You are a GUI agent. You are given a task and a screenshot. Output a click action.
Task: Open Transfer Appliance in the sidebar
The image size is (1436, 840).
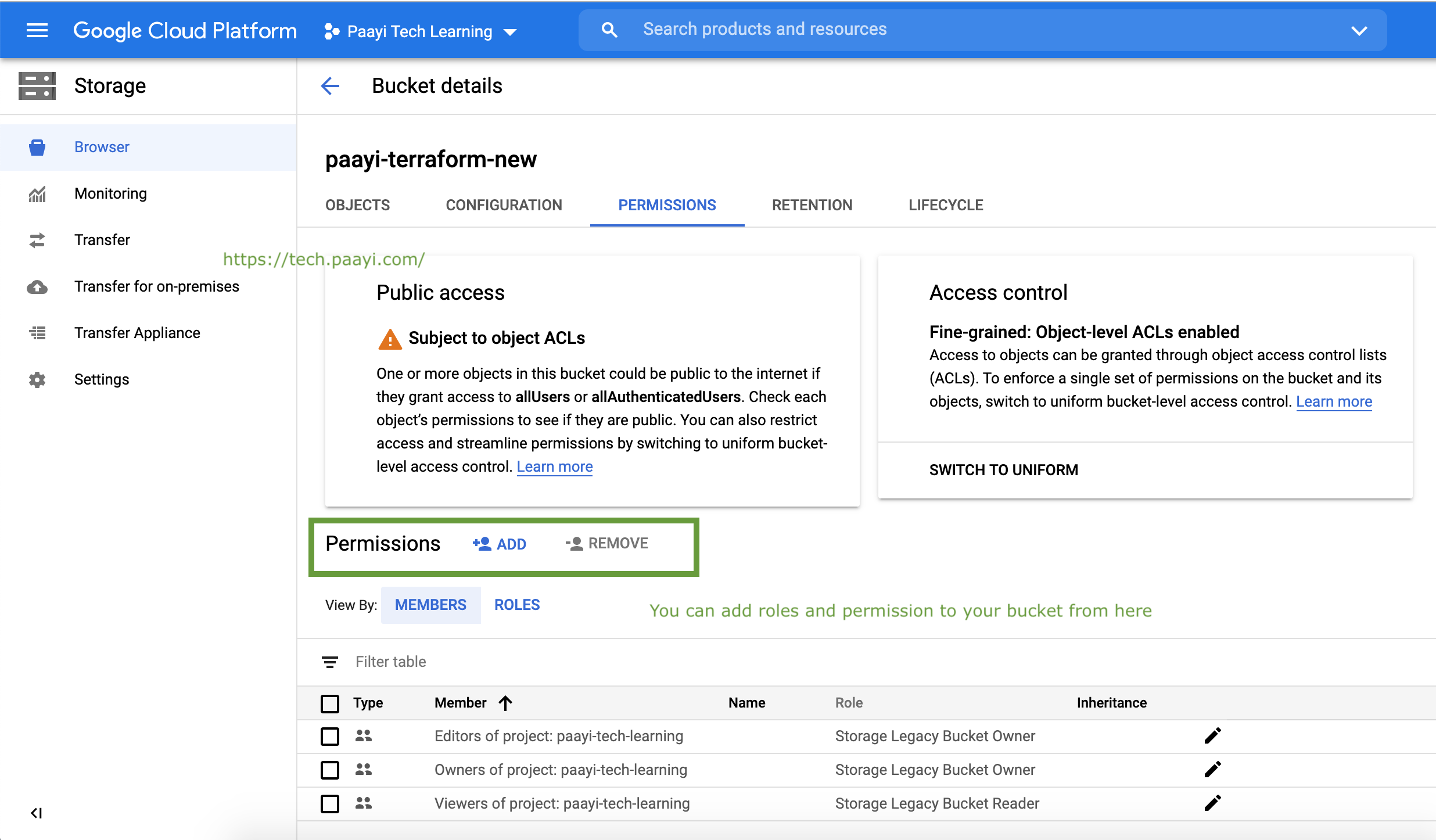pos(148,333)
